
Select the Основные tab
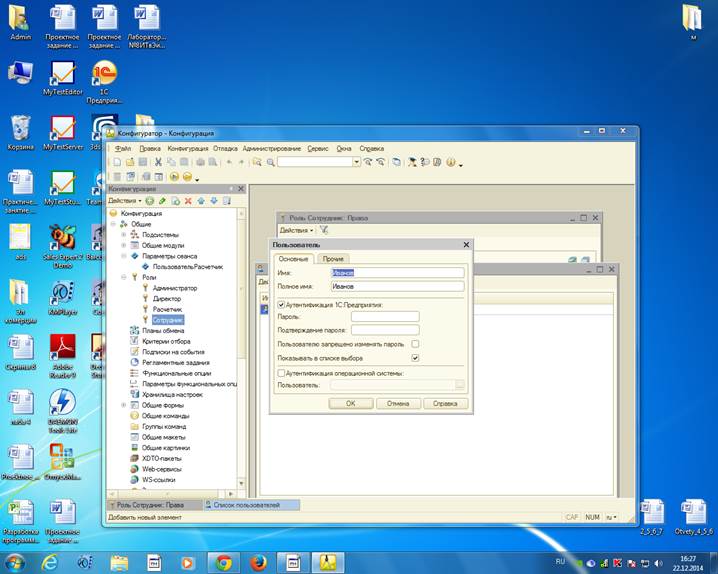[294, 259]
